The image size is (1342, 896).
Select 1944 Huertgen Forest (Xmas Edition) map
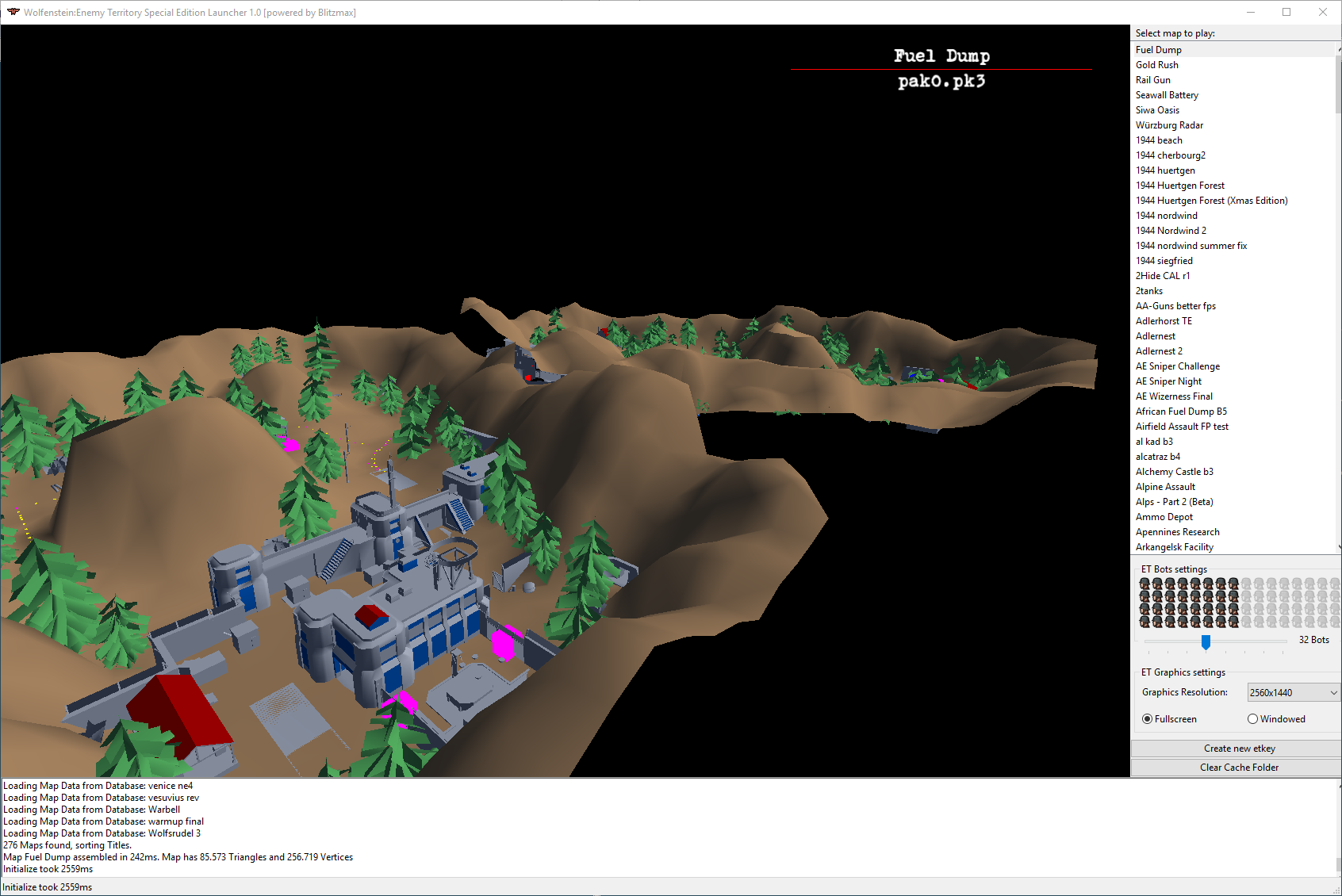pyautogui.click(x=1211, y=201)
